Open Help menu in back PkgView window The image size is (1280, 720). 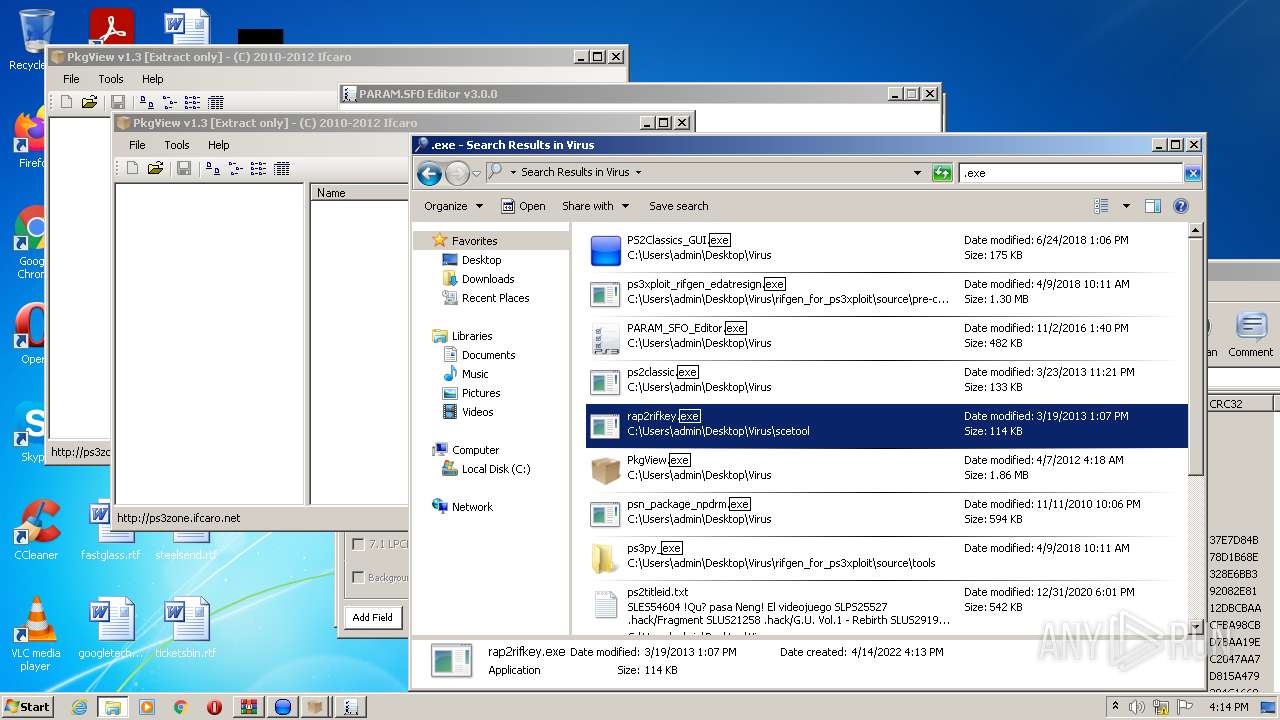tap(152, 79)
